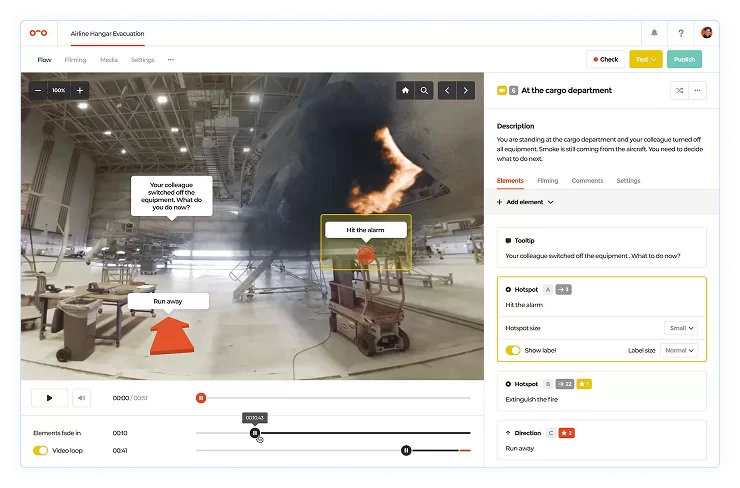Switch to the Filming tab in top navigation
The image size is (740, 488).
[75, 60]
